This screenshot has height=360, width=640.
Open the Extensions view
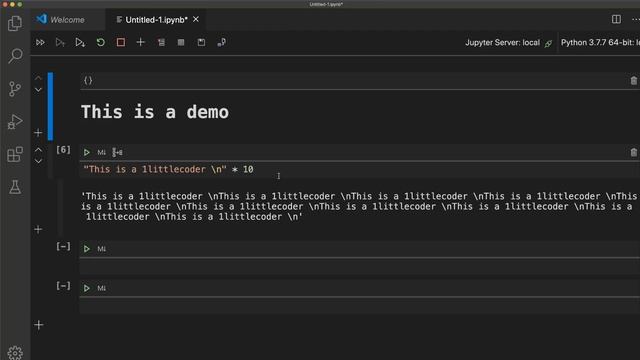click(15, 154)
